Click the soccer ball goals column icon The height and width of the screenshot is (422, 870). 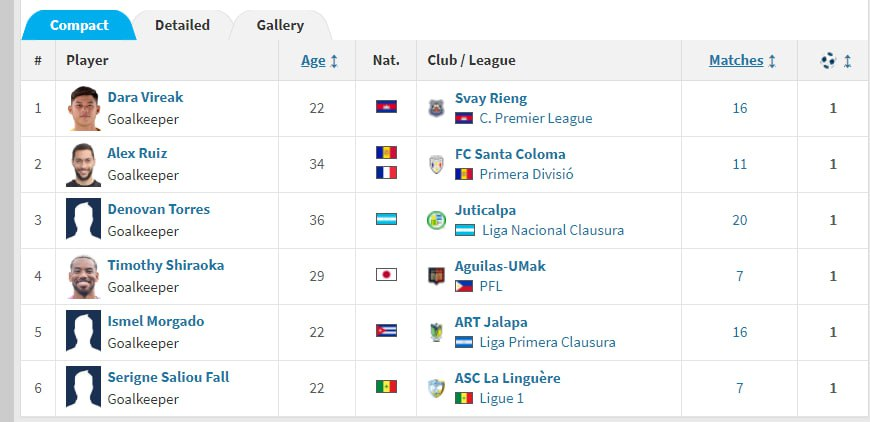(x=828, y=60)
